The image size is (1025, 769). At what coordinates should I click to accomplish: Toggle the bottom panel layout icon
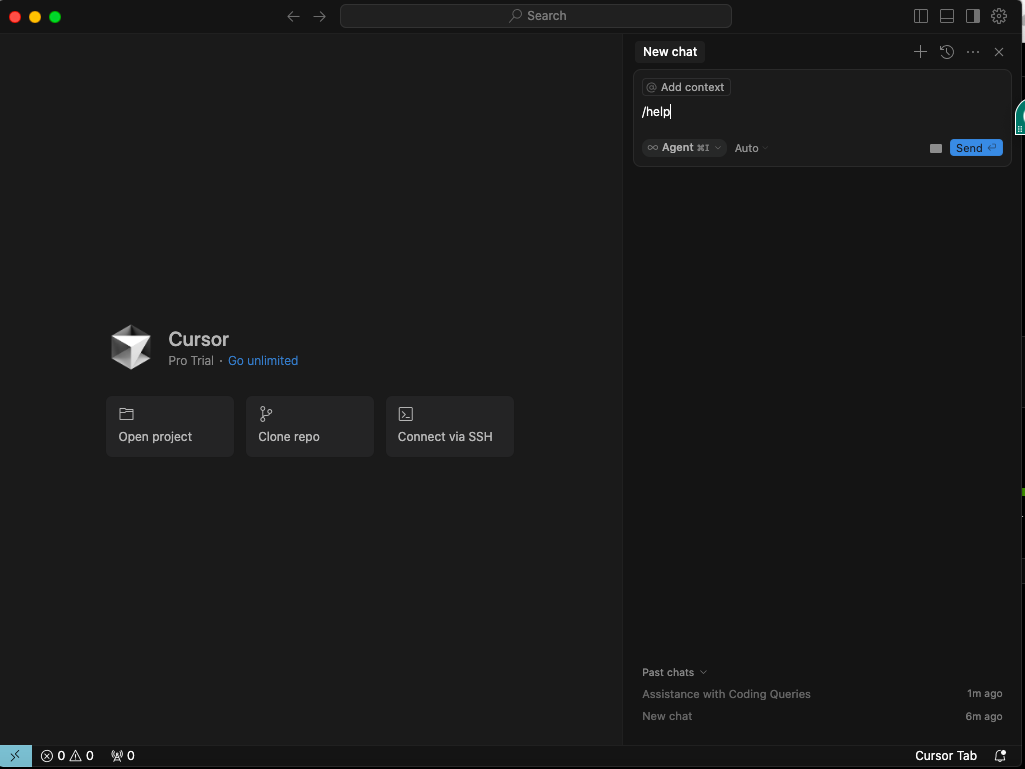point(947,16)
